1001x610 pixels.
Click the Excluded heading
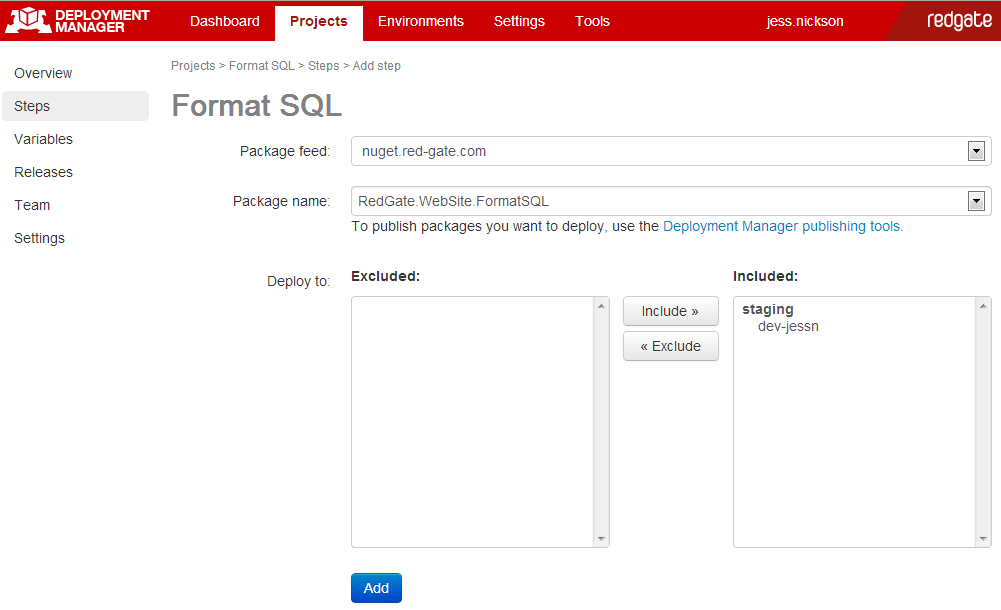click(386, 276)
